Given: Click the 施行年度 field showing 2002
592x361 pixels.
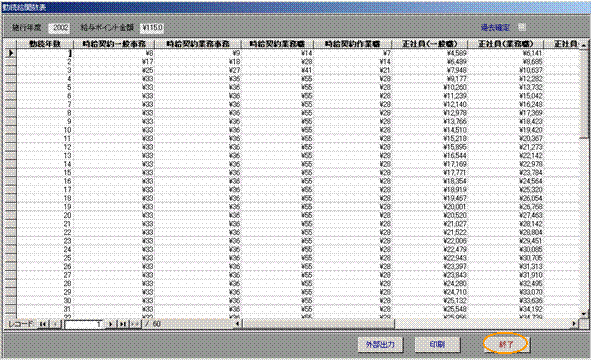Looking at the screenshot, I should [59, 28].
